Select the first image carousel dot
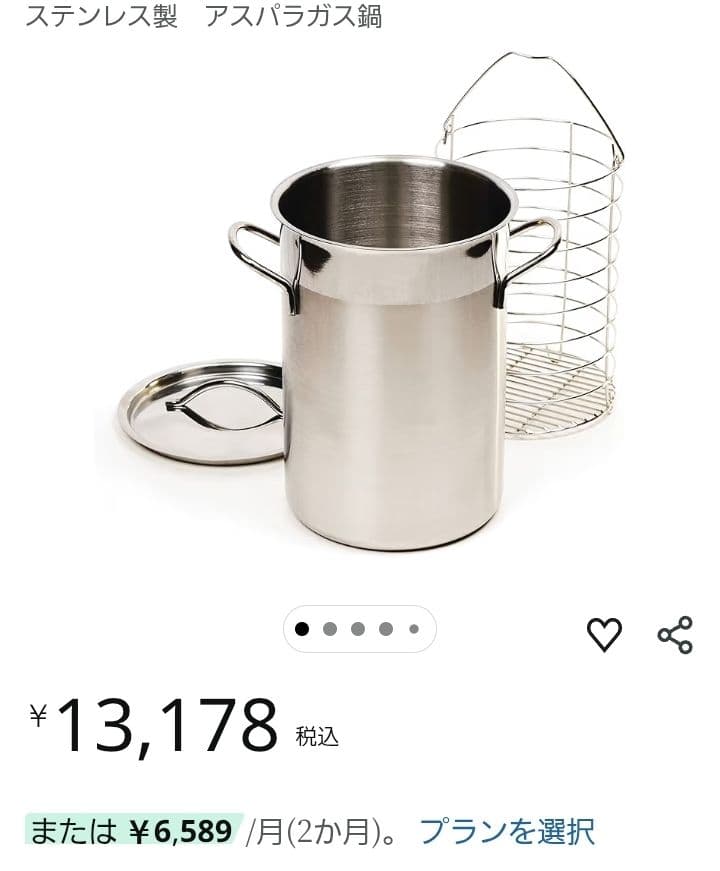720x871 pixels. (302, 629)
